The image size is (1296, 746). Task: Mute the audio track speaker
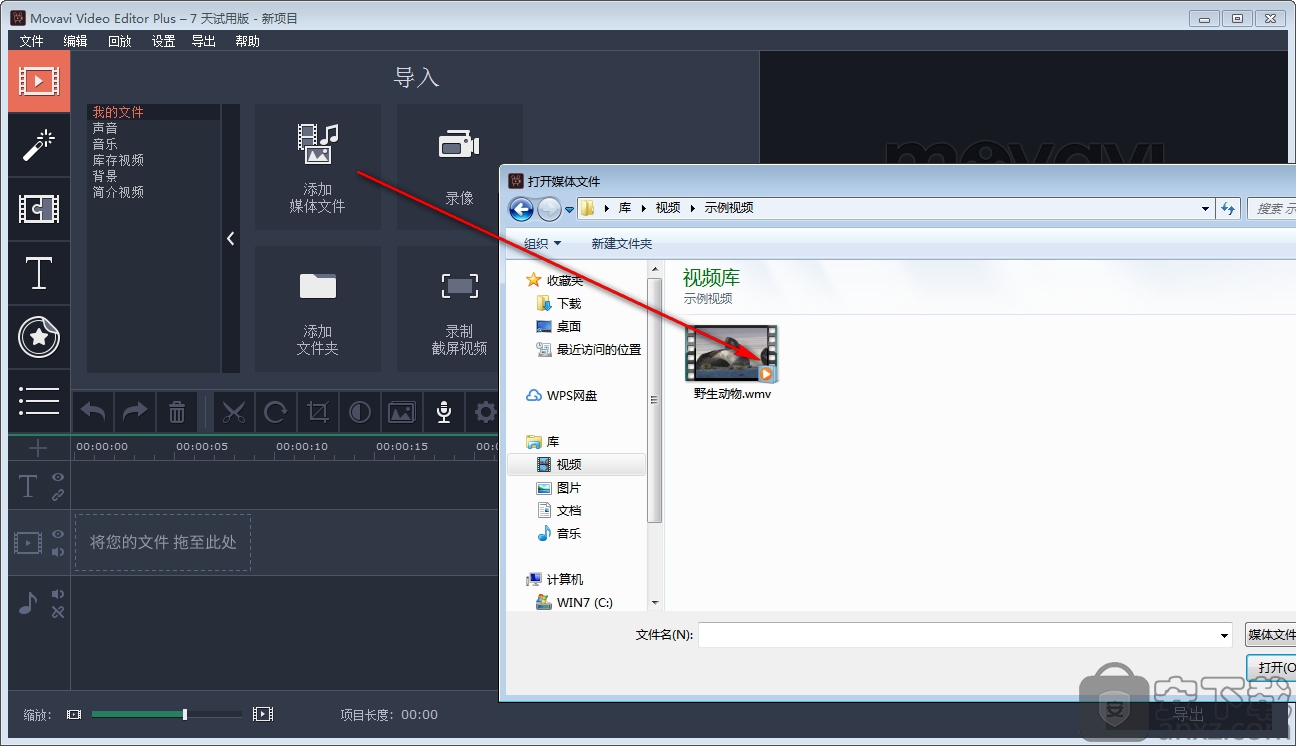click(58, 594)
